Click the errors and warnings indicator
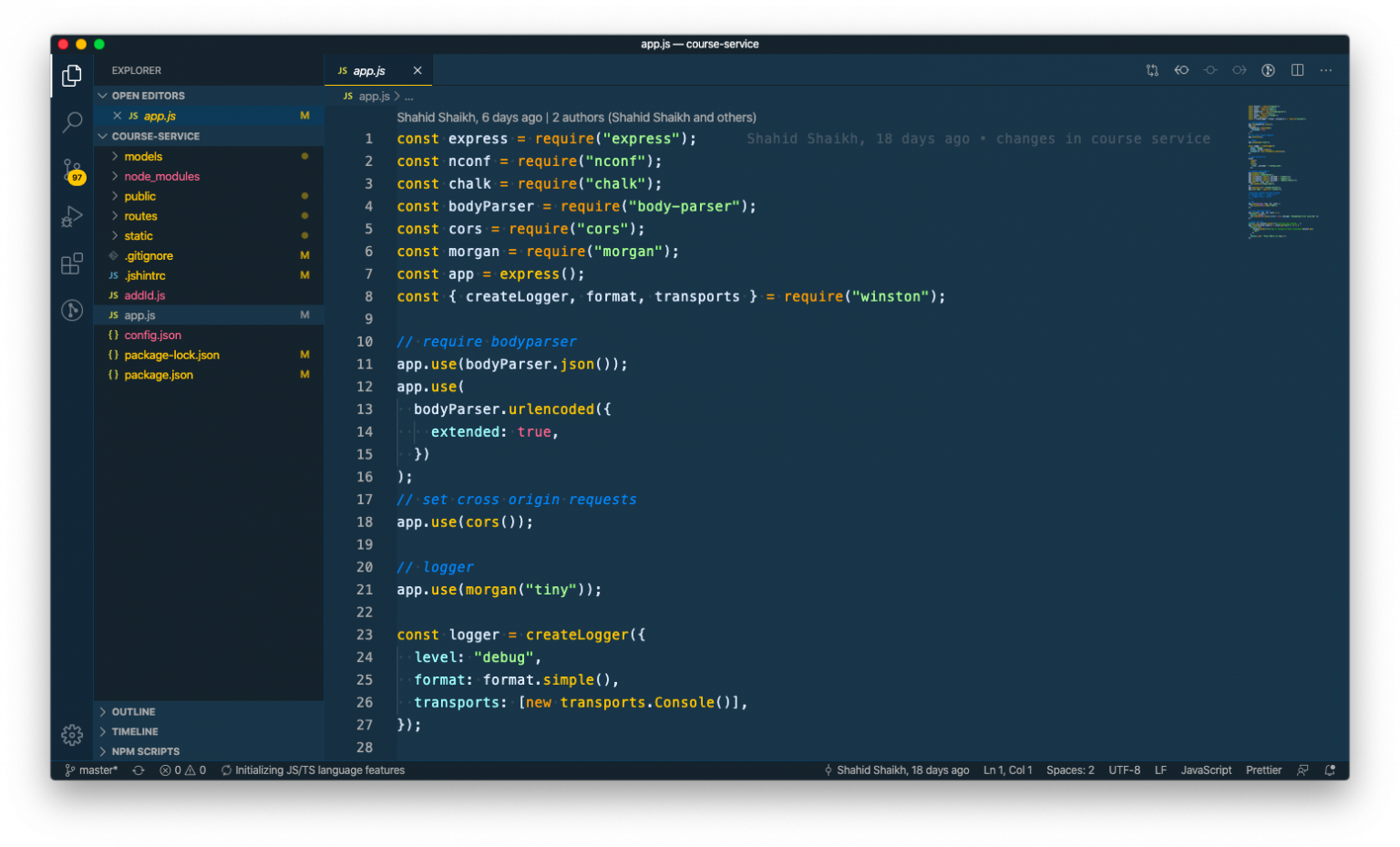Viewport: 1400px width, 847px height. (x=182, y=770)
